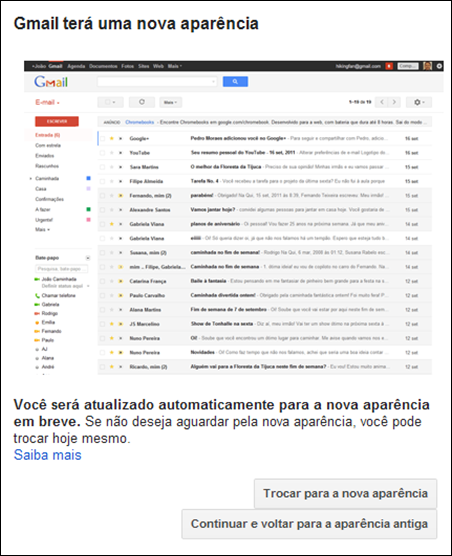
Task: Go to newer messages with left arrow
Action: [382, 102]
